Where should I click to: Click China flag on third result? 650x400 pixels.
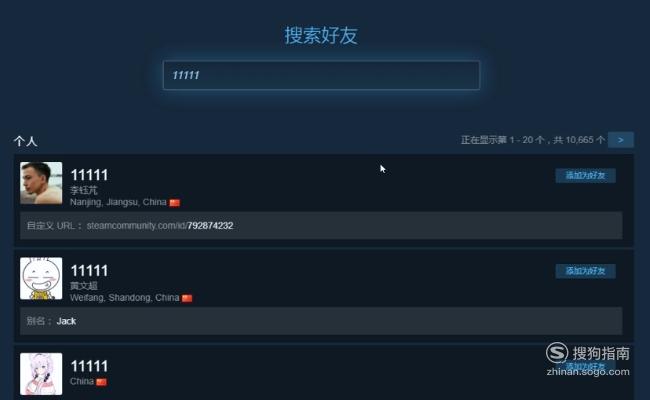(102, 382)
